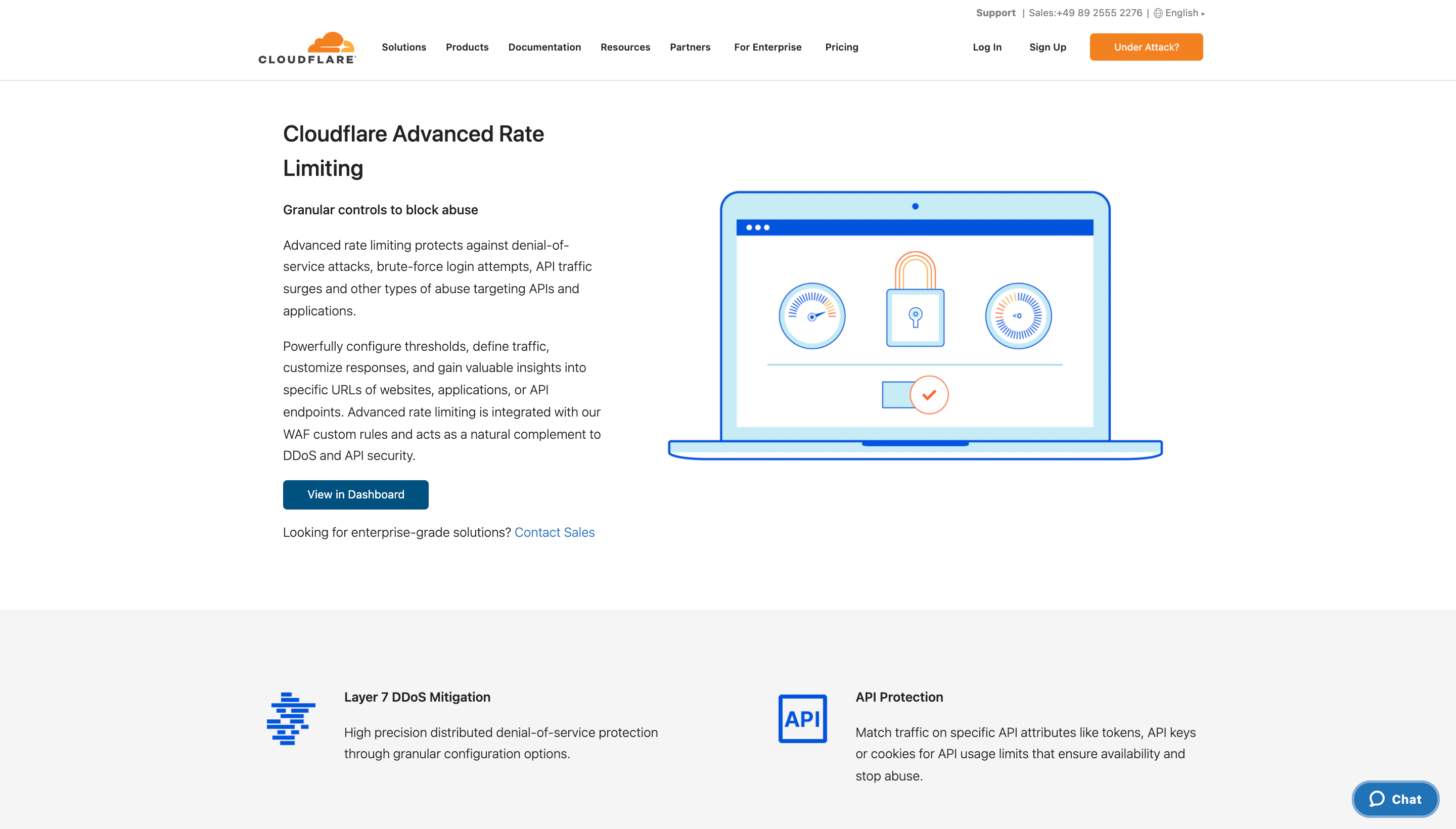Open the Products navigation menu
The height and width of the screenshot is (829, 1456).
(x=467, y=47)
